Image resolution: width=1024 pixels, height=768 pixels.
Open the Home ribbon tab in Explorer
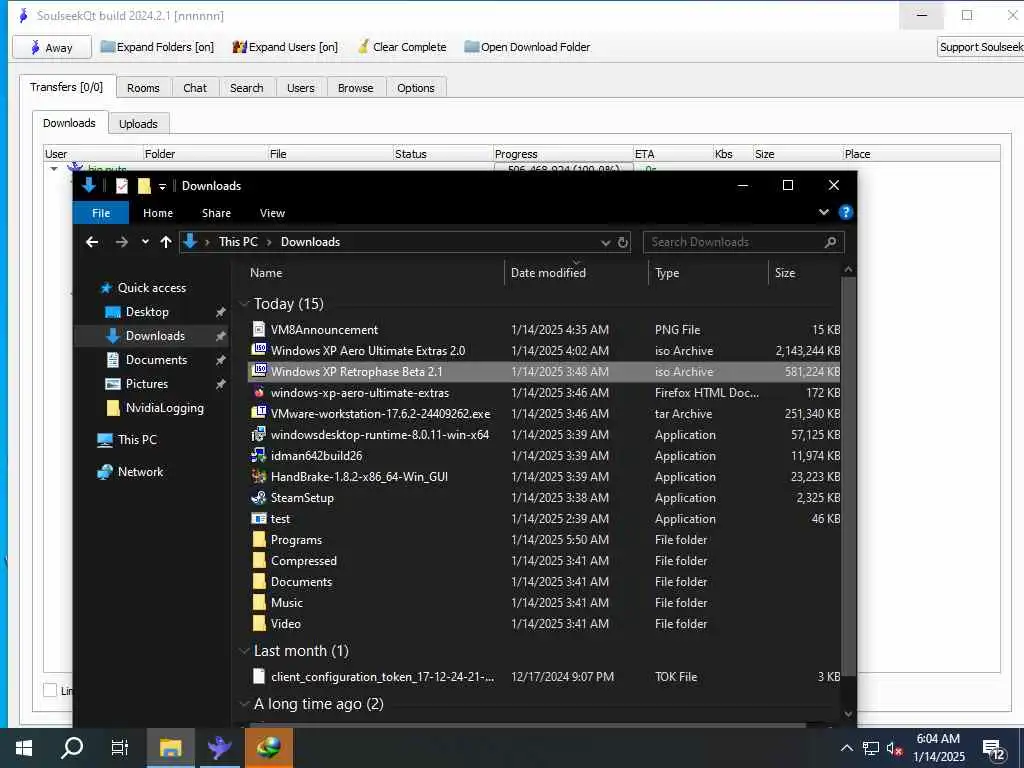point(158,213)
